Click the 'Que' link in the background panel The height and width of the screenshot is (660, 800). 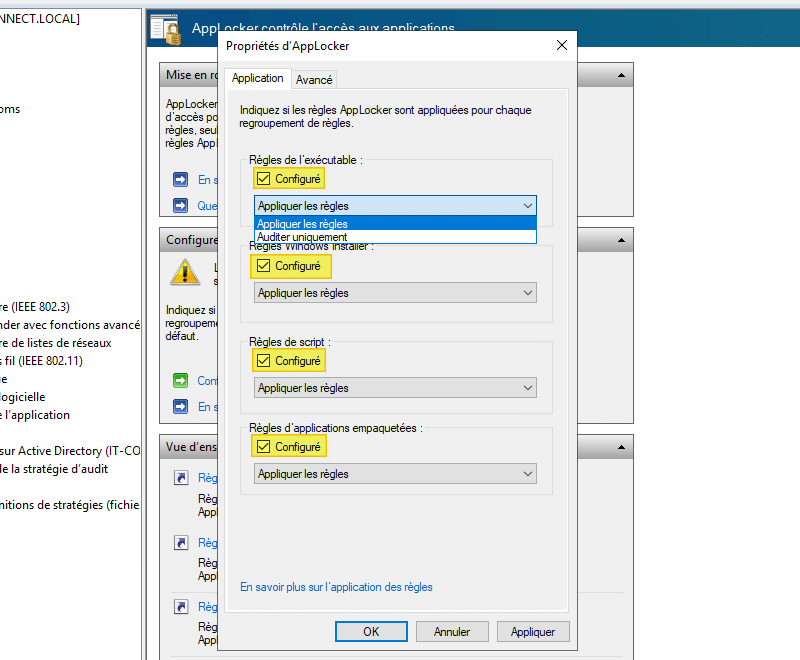[207, 206]
